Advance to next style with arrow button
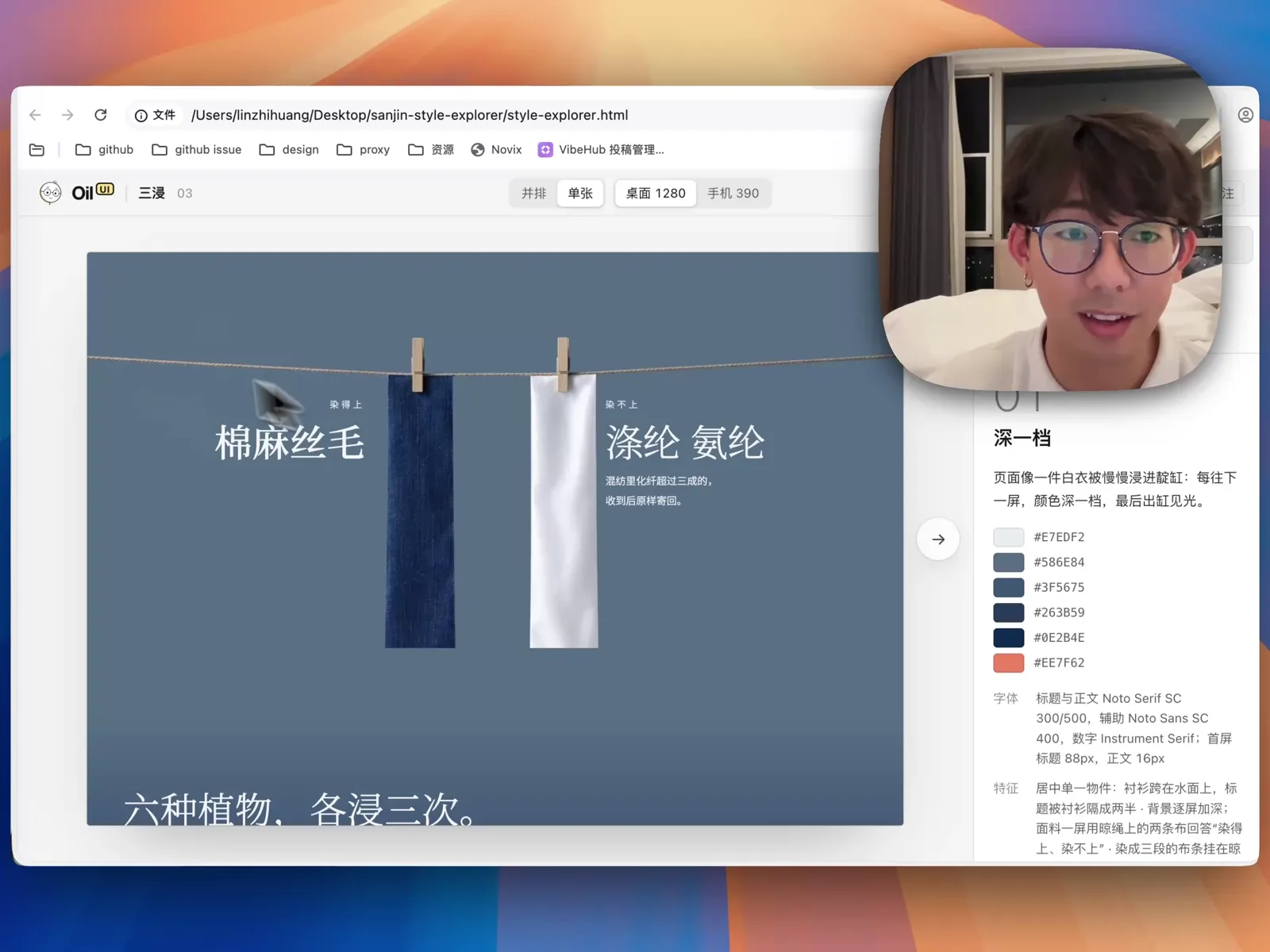Viewport: 1270px width, 952px height. 938,539
